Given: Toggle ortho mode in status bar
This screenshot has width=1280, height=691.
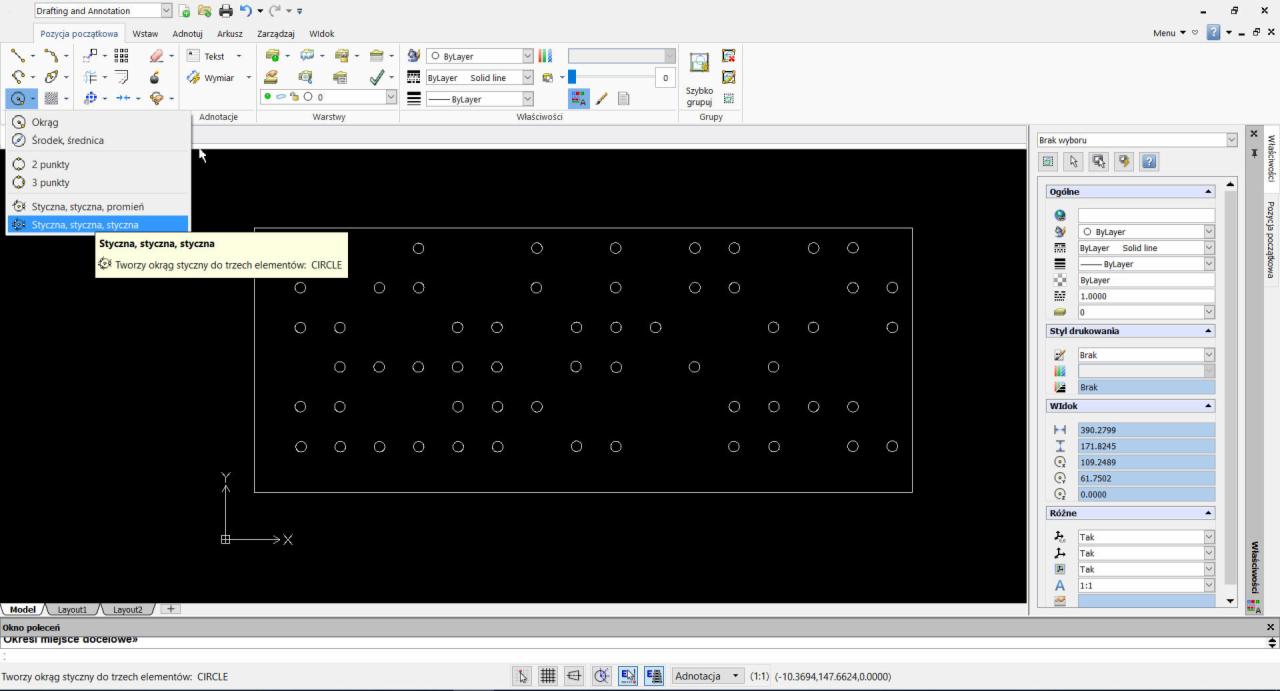Looking at the screenshot, I should (x=574, y=676).
